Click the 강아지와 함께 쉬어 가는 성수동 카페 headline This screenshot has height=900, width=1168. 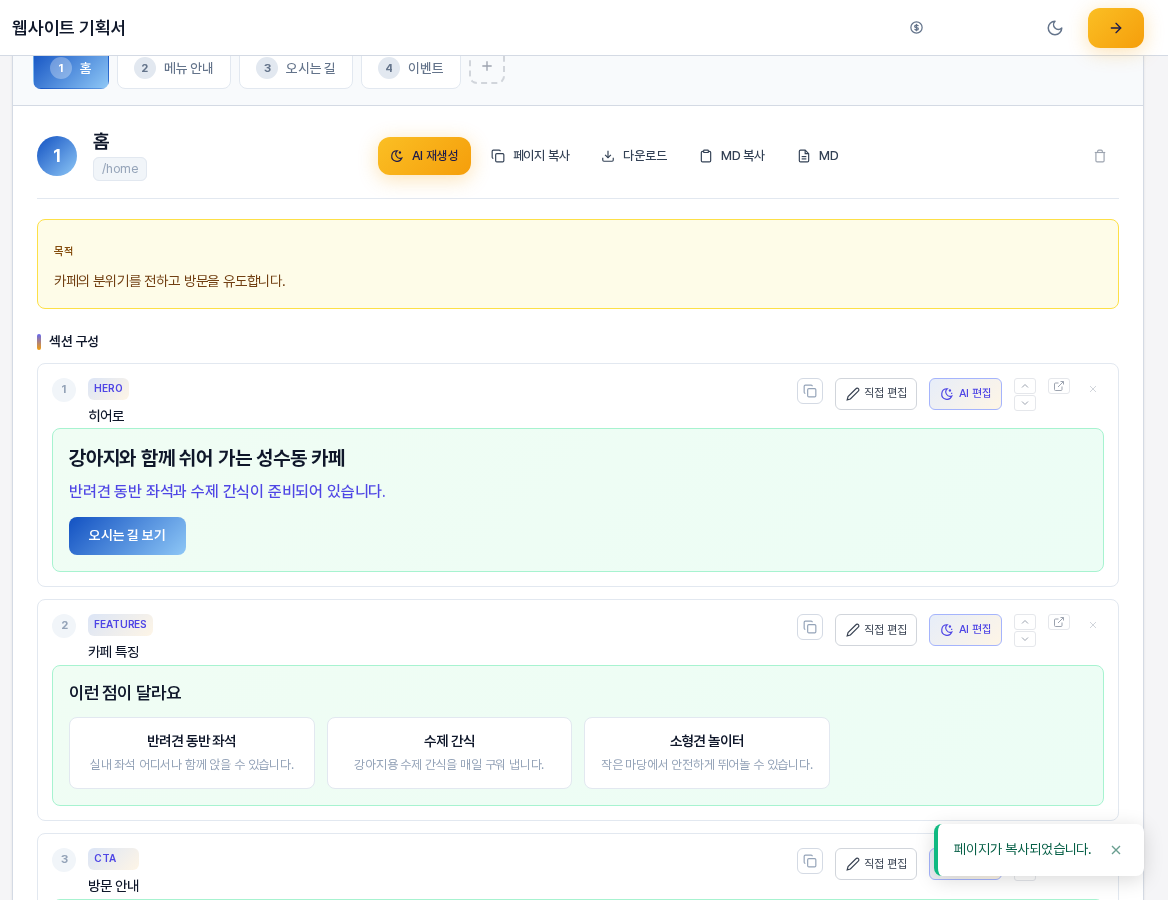(x=206, y=457)
